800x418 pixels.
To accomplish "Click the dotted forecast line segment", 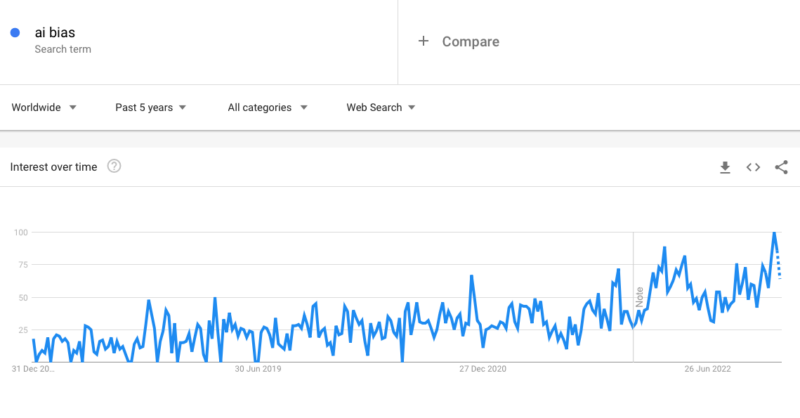I will point(779,266).
